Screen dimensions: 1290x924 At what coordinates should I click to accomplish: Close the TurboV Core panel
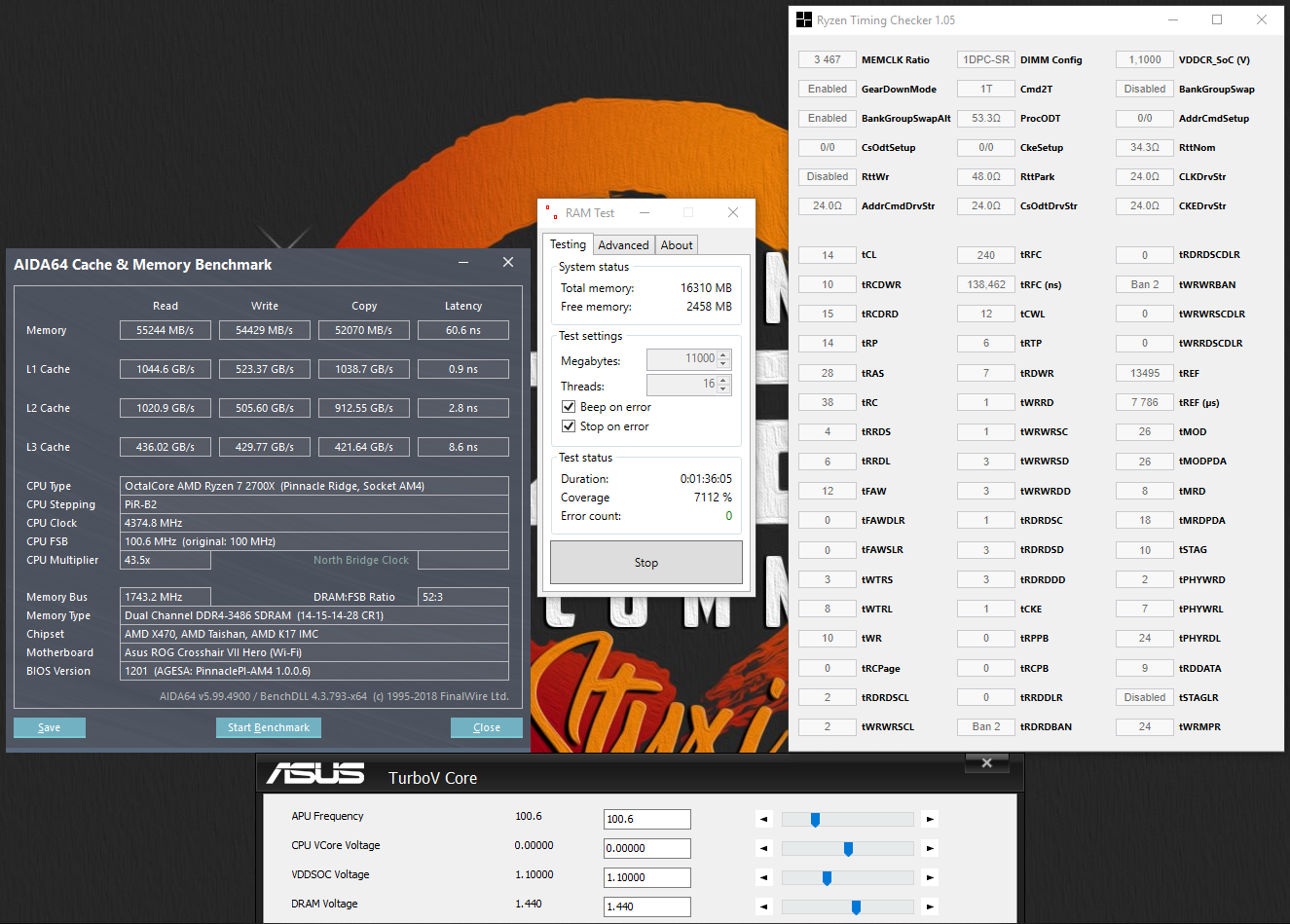click(x=987, y=763)
